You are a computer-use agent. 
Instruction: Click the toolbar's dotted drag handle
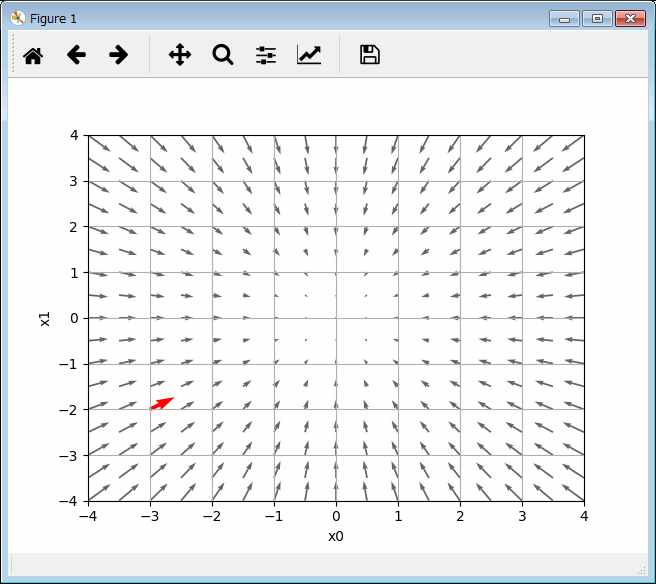13,55
